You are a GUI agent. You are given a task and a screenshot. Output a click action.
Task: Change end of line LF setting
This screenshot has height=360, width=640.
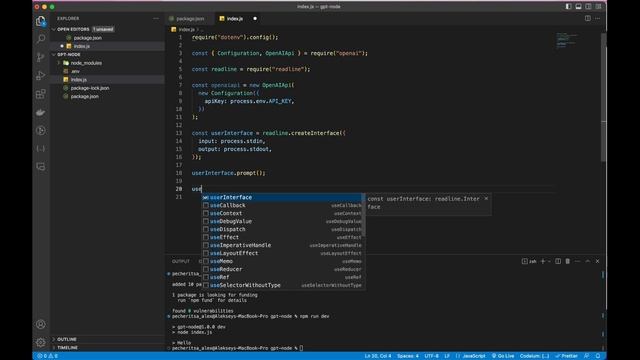447,356
